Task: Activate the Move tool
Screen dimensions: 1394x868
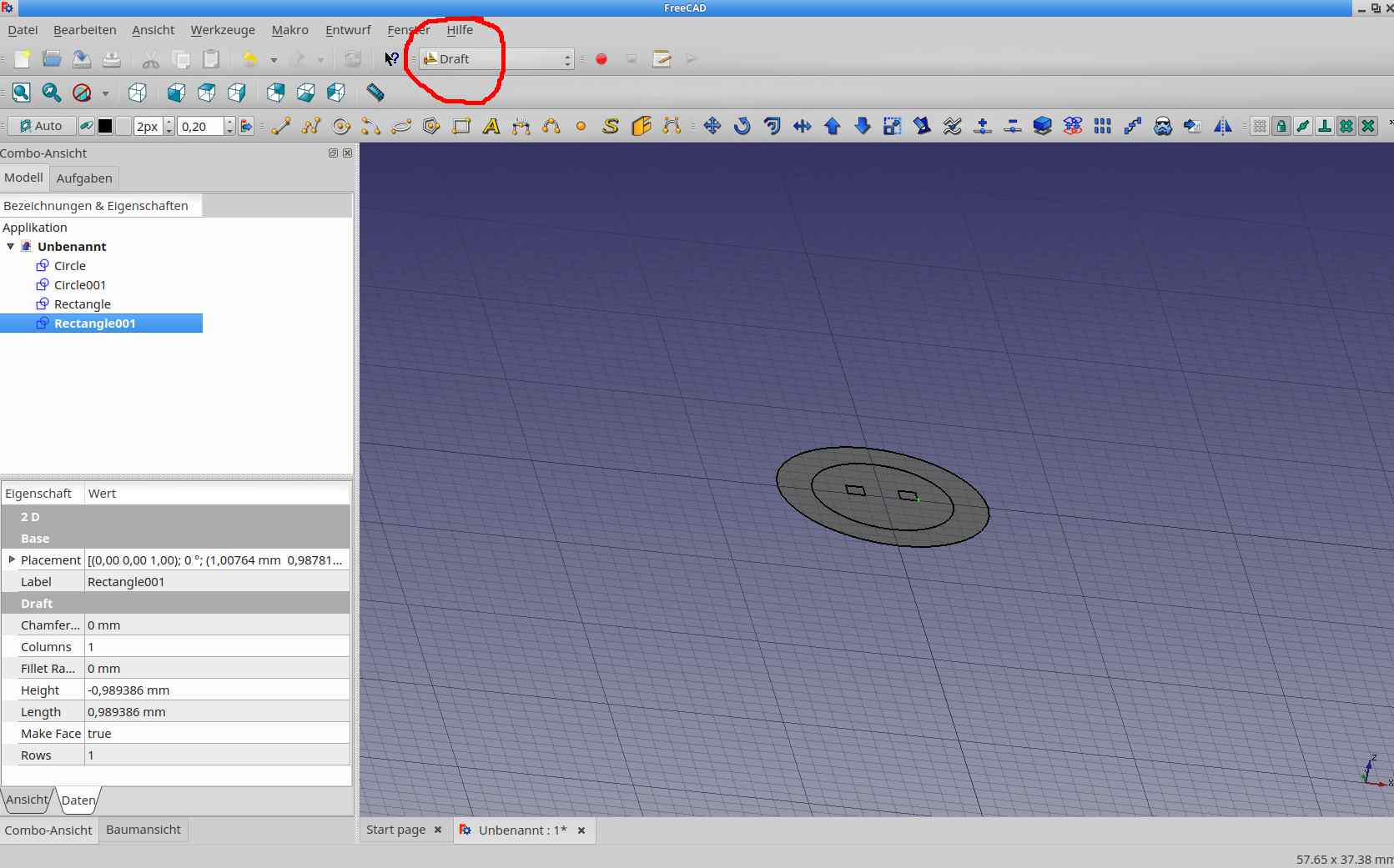Action: click(x=712, y=126)
